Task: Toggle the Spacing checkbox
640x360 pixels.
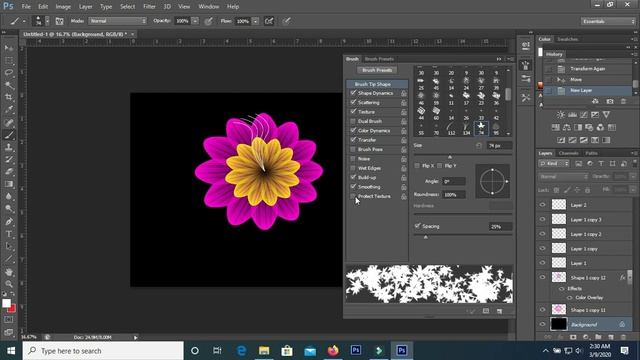Action: [418, 226]
